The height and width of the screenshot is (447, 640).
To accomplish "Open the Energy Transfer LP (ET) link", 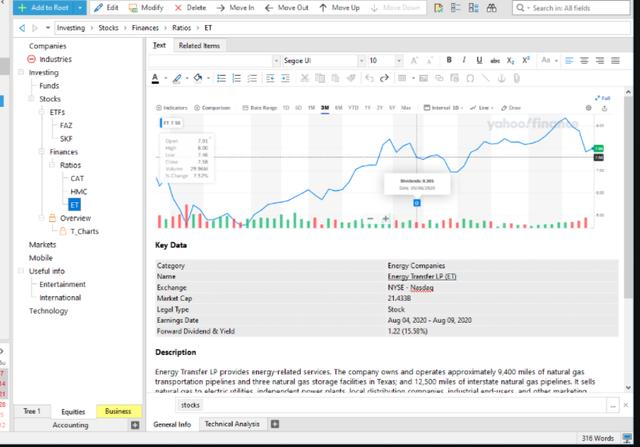I will pyautogui.click(x=422, y=276).
